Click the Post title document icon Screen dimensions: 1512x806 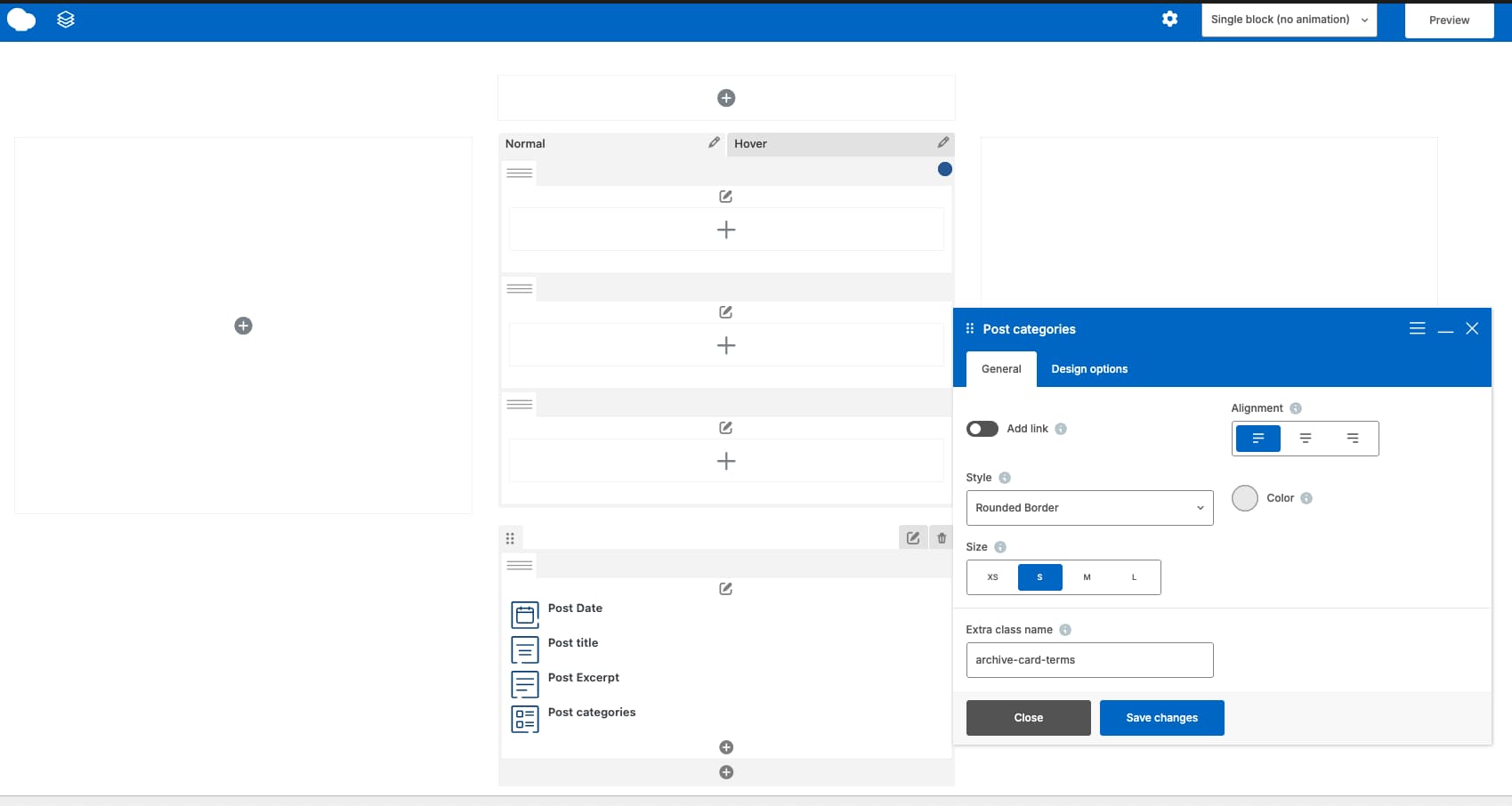click(x=525, y=649)
